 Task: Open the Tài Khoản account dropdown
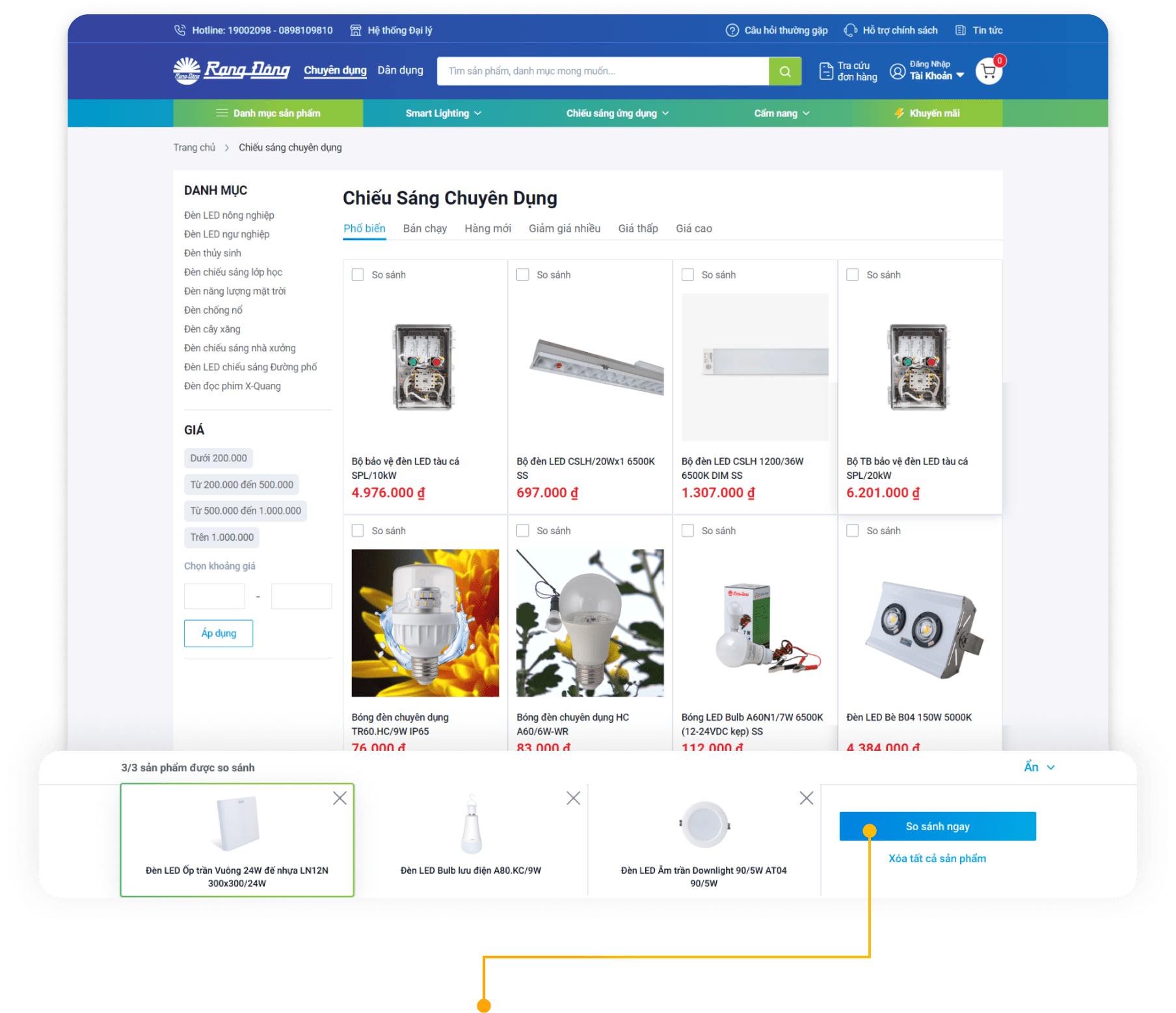point(937,76)
